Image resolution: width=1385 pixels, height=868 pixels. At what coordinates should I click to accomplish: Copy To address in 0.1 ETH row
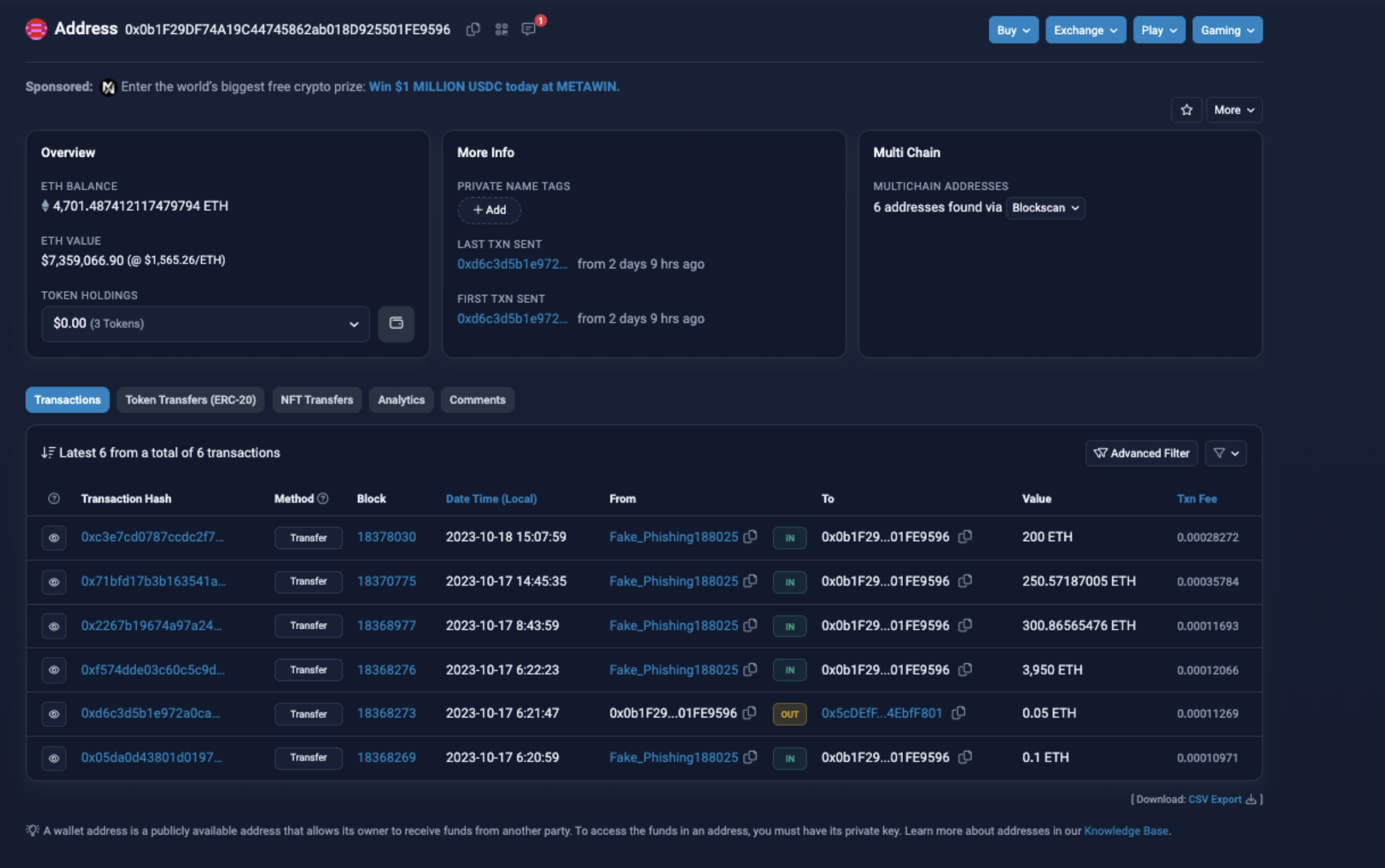(x=965, y=757)
